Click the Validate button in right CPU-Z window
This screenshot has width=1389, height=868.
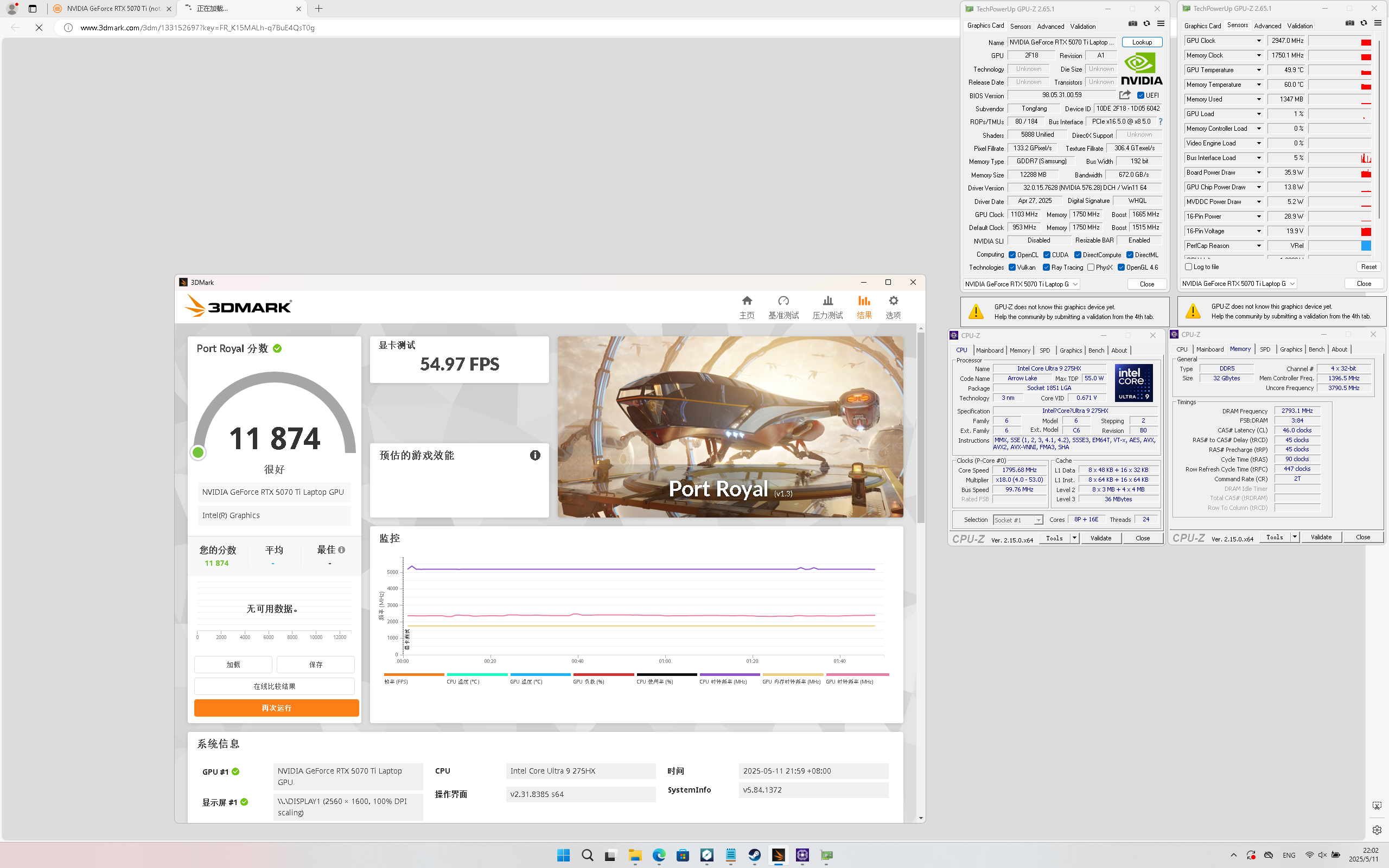tap(1321, 537)
